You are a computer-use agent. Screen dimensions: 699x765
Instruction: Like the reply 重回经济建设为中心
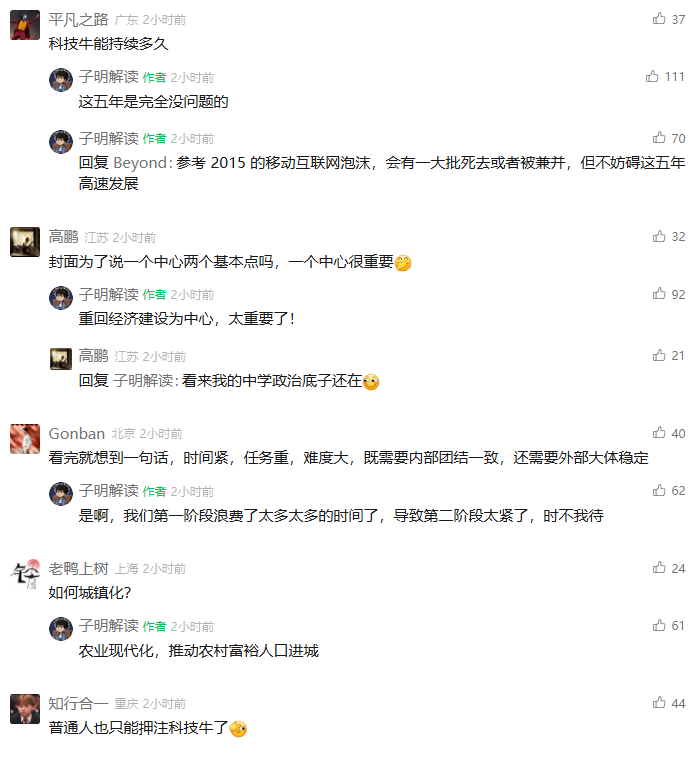659,295
